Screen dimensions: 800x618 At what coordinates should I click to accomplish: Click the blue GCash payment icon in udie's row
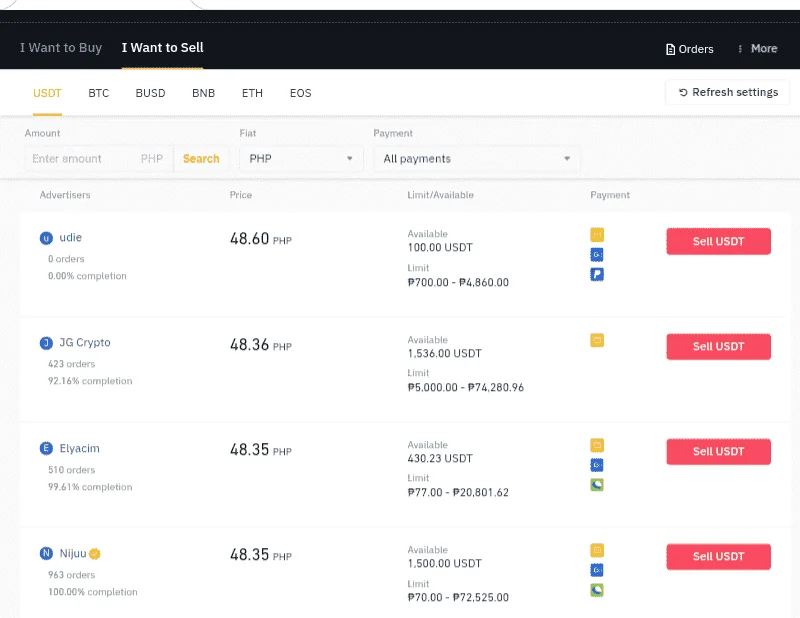tap(597, 254)
